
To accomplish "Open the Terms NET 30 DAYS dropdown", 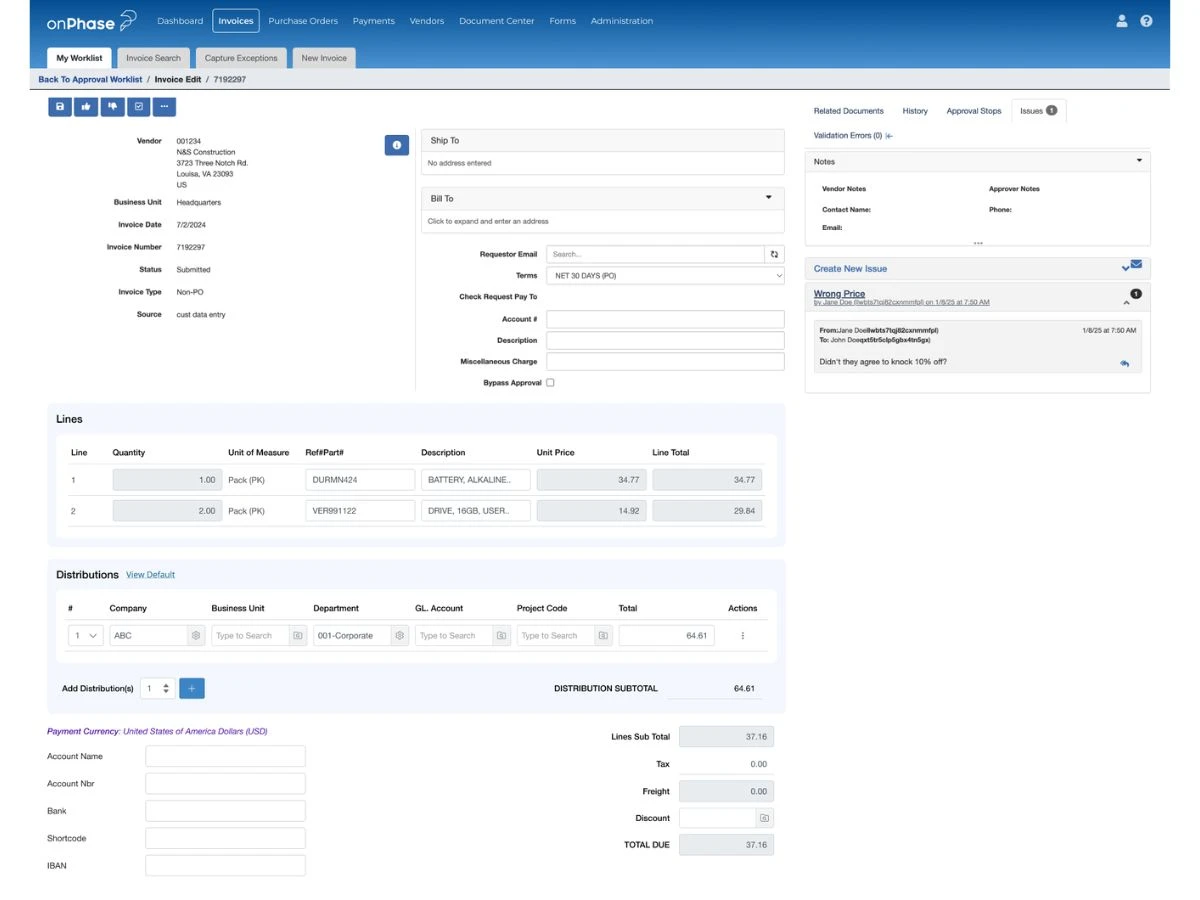I will [x=665, y=275].
